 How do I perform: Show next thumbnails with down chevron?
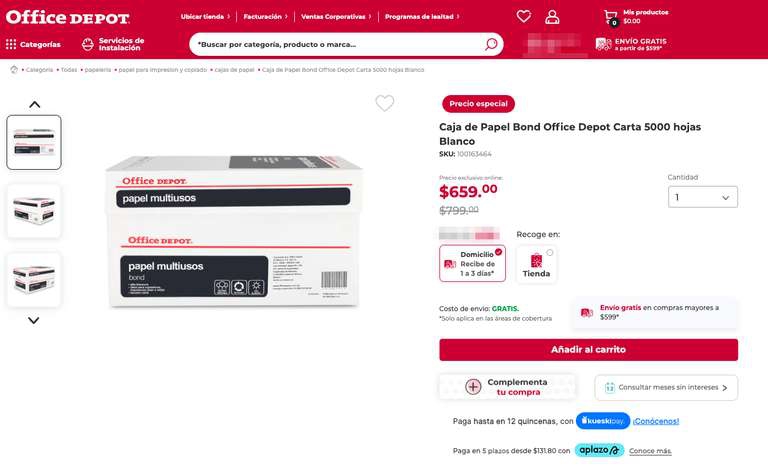point(33,320)
